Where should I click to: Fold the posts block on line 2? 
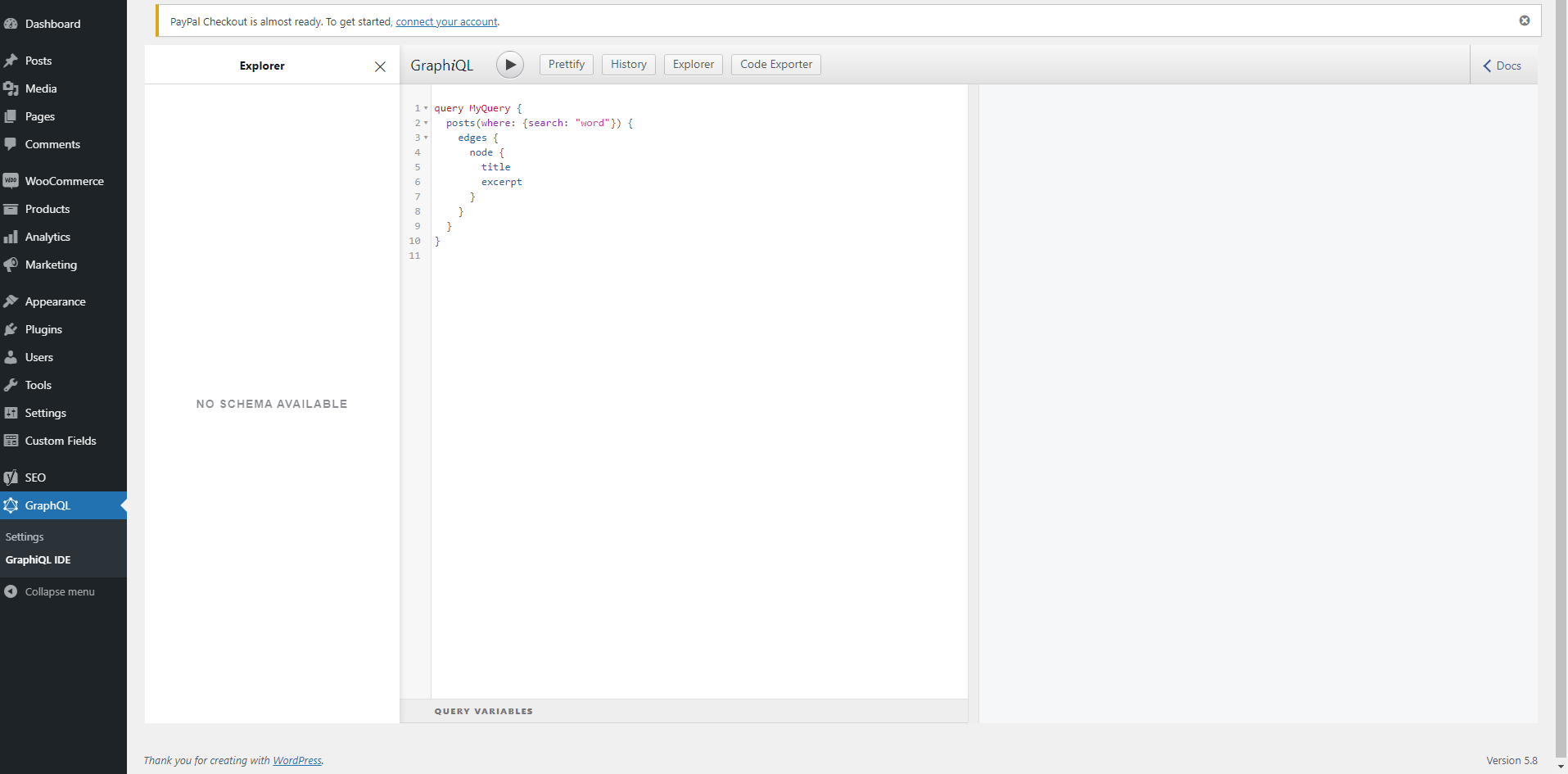coord(426,123)
